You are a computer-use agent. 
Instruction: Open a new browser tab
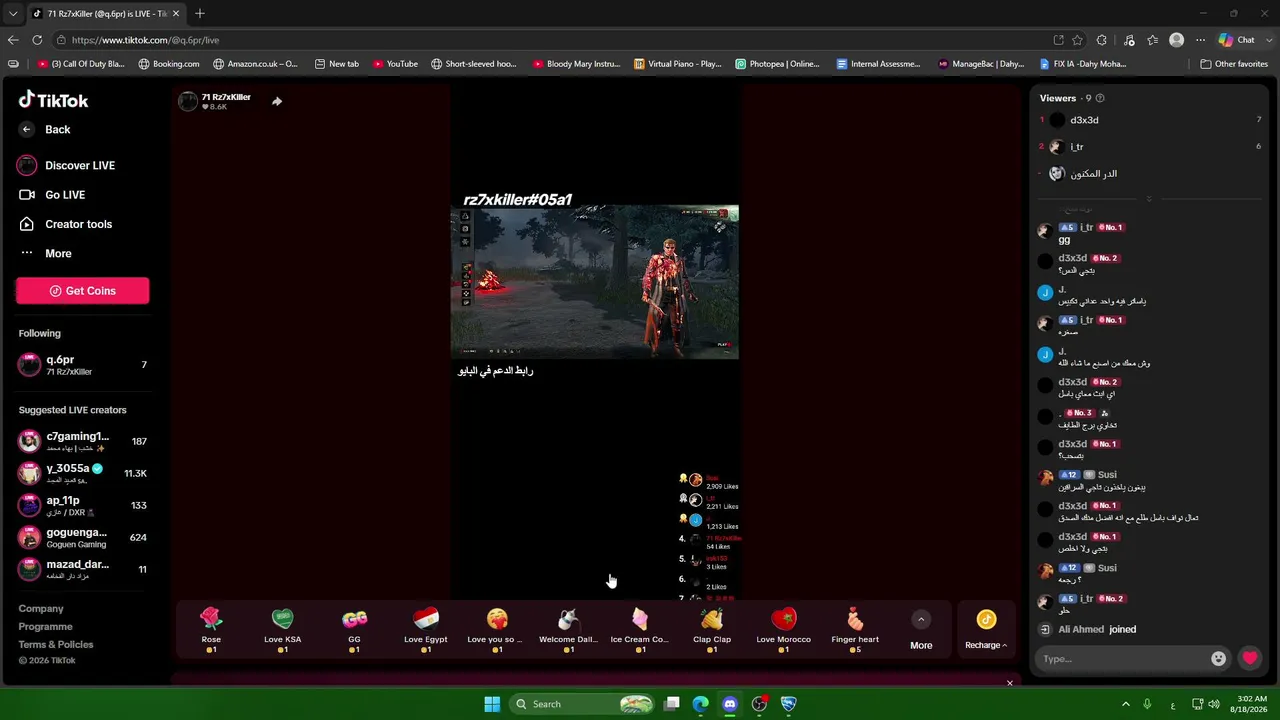[x=200, y=13]
